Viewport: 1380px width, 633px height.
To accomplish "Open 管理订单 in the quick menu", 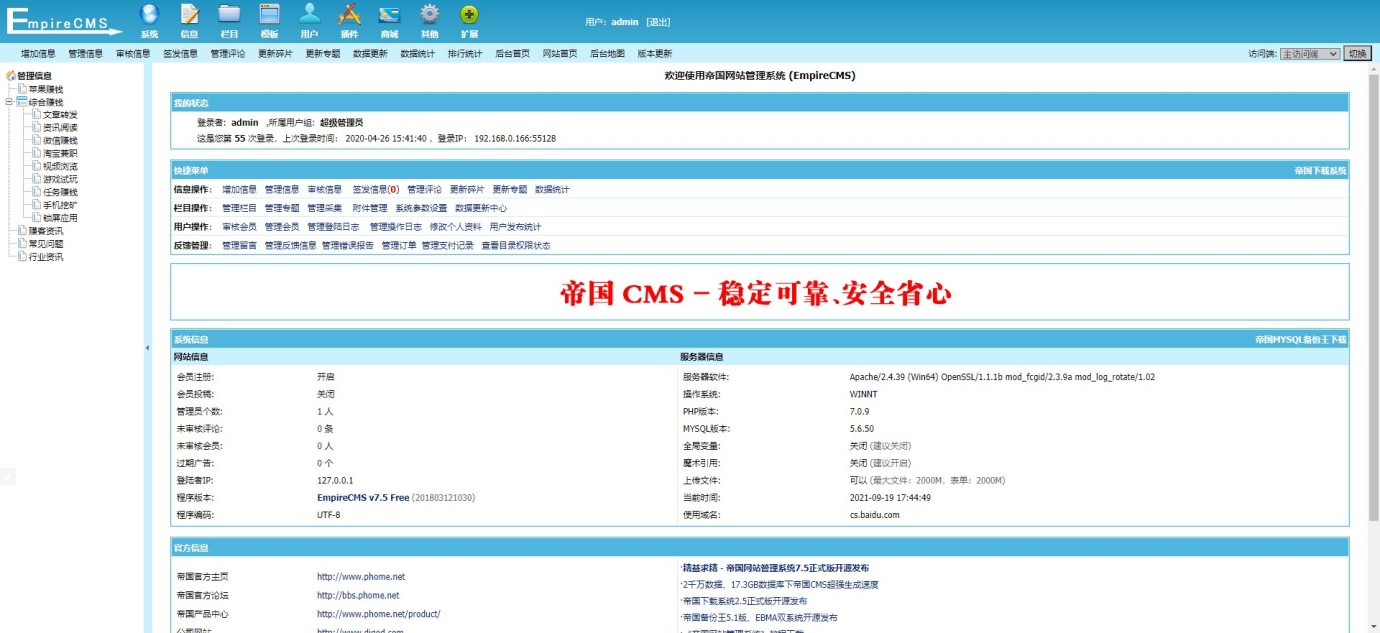I will click(x=399, y=245).
